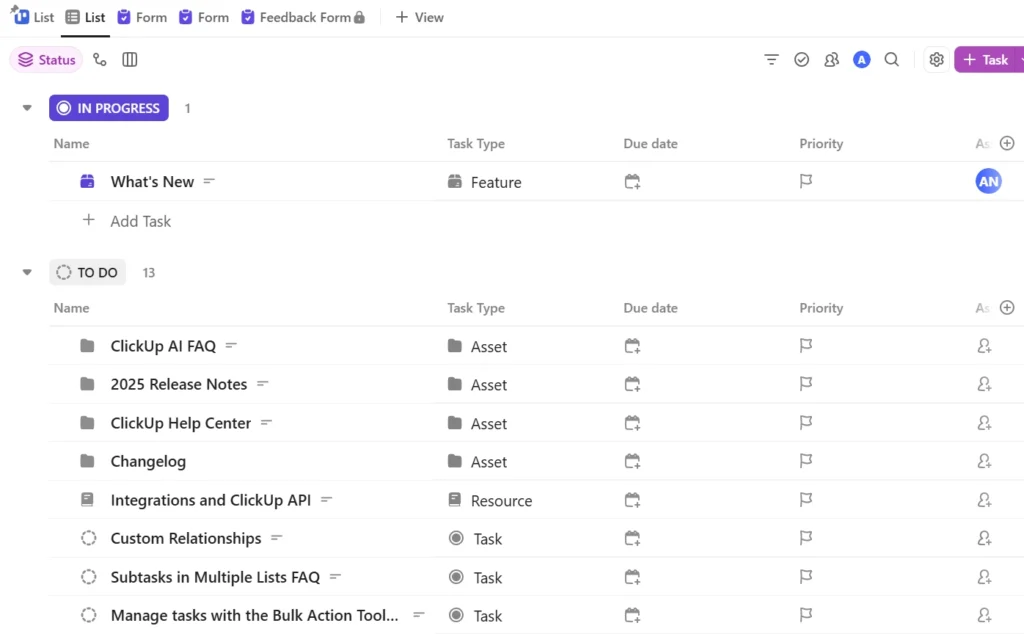Assign someone to 2025 Release Notes
This screenshot has height=634, width=1024.
[984, 385]
